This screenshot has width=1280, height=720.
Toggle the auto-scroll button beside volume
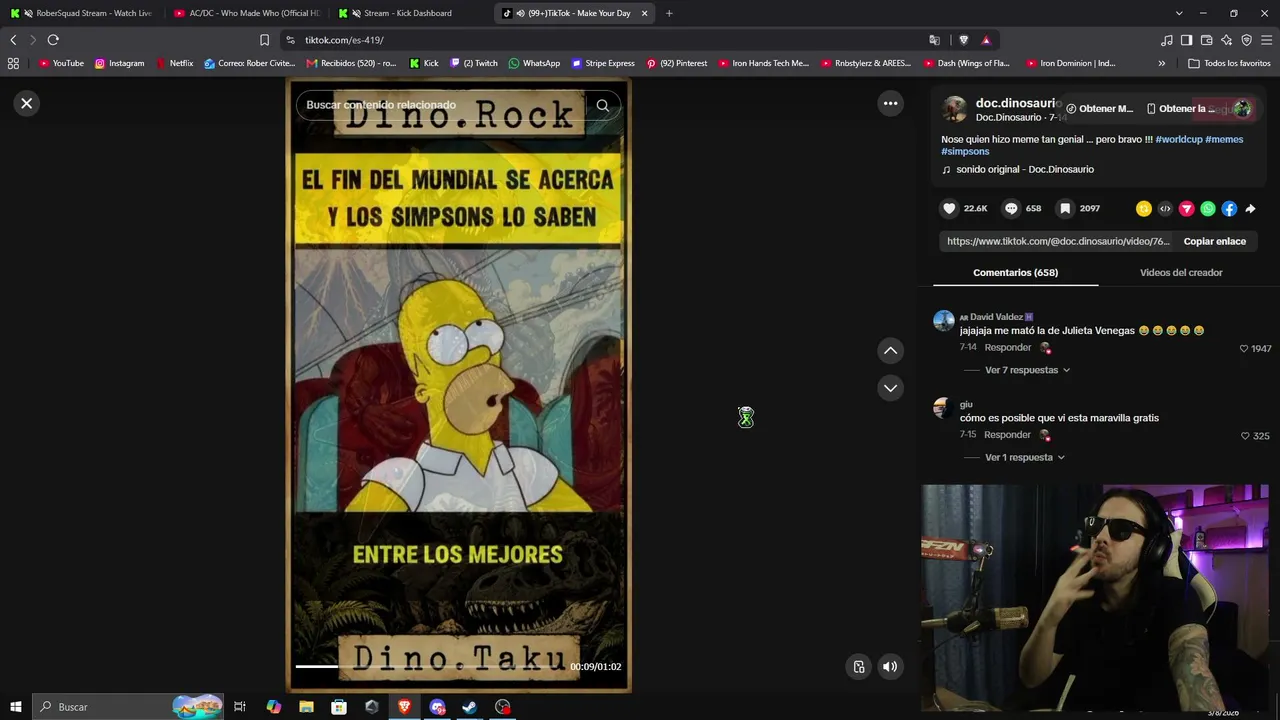click(859, 667)
